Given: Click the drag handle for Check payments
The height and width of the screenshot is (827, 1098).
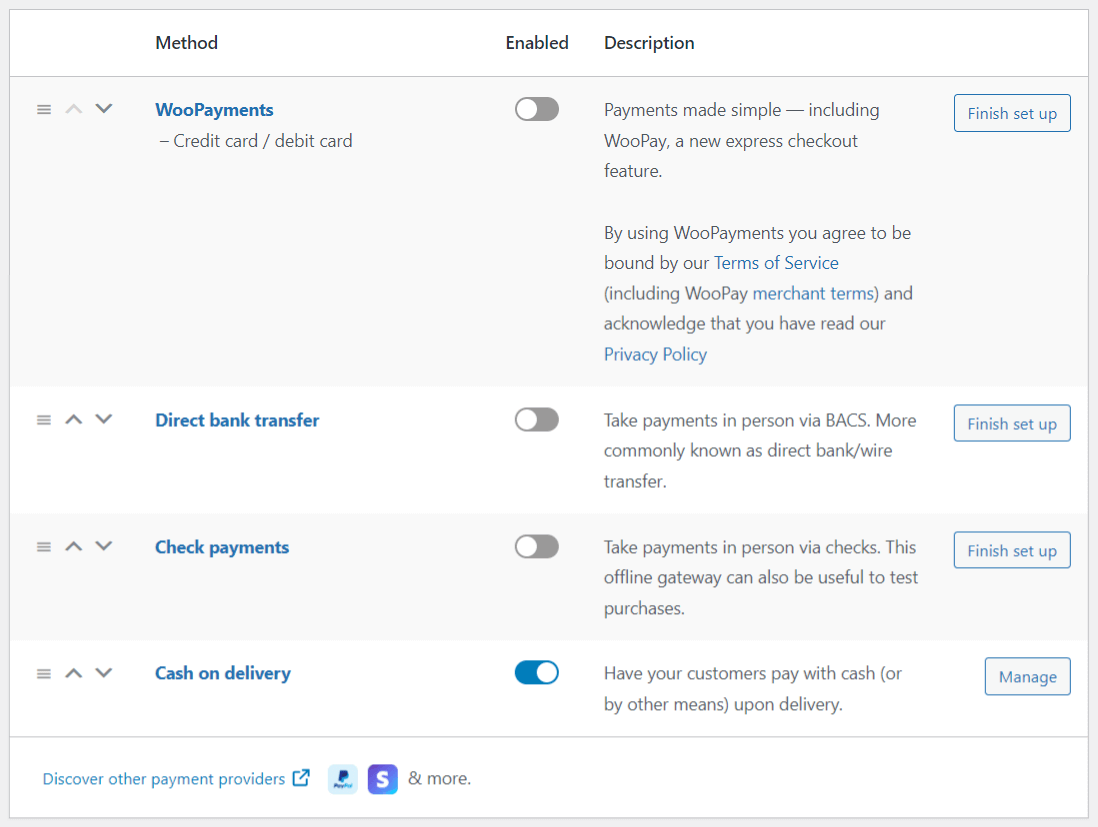Looking at the screenshot, I should point(43,546).
